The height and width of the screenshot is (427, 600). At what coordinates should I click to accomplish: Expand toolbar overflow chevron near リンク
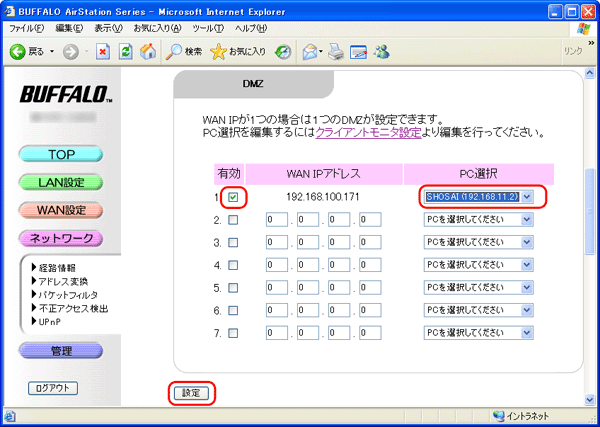tap(591, 43)
